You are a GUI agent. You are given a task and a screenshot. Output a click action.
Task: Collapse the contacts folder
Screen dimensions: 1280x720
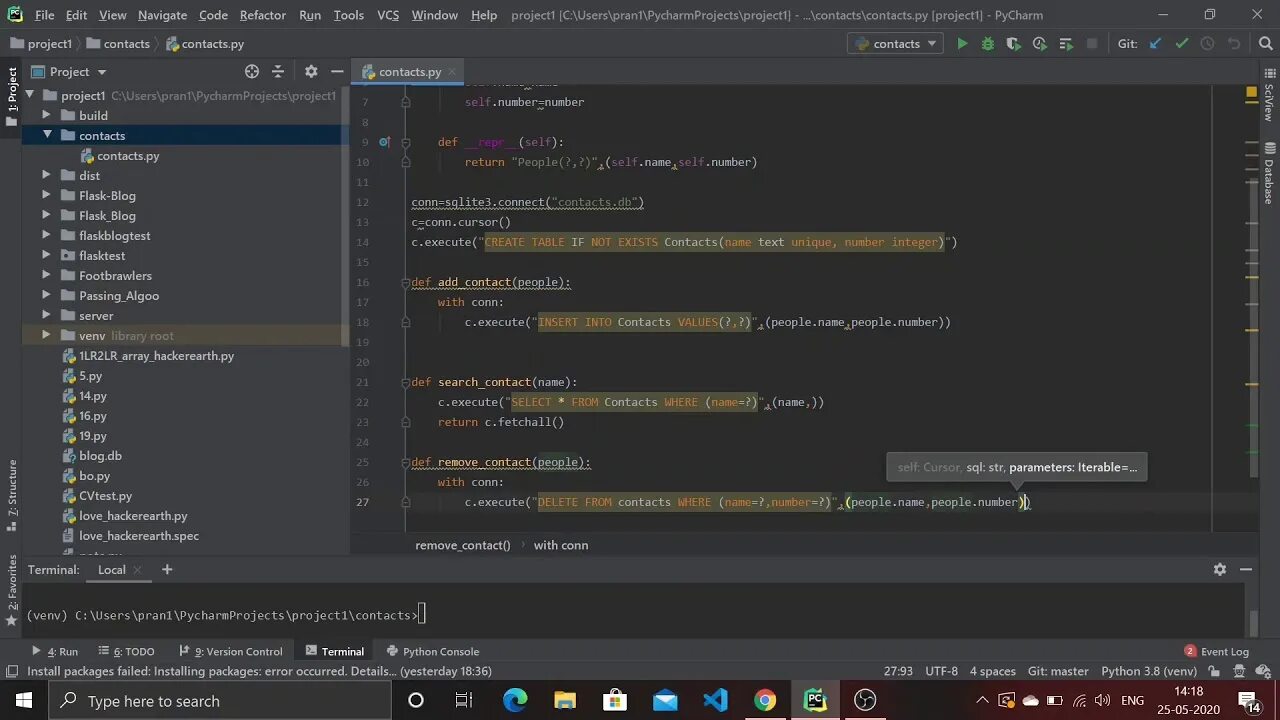(46, 135)
